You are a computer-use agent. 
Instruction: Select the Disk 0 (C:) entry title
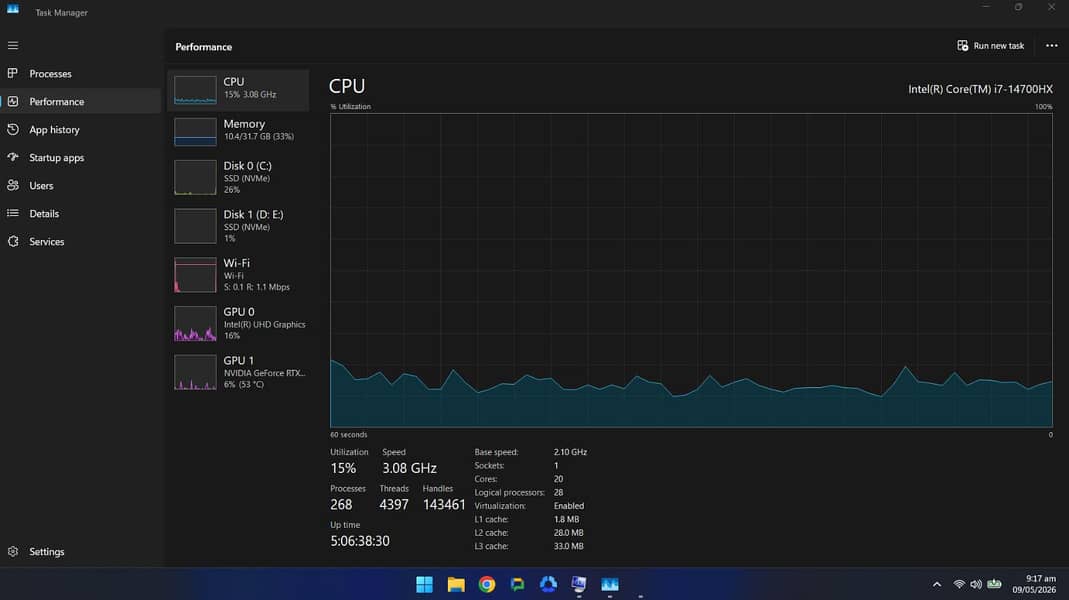tap(247, 166)
